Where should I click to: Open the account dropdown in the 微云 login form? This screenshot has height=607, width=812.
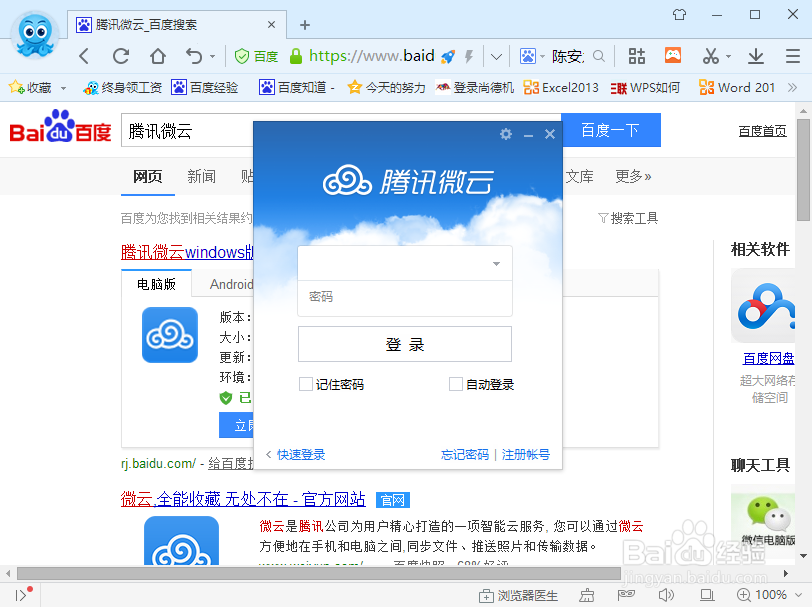(496, 262)
